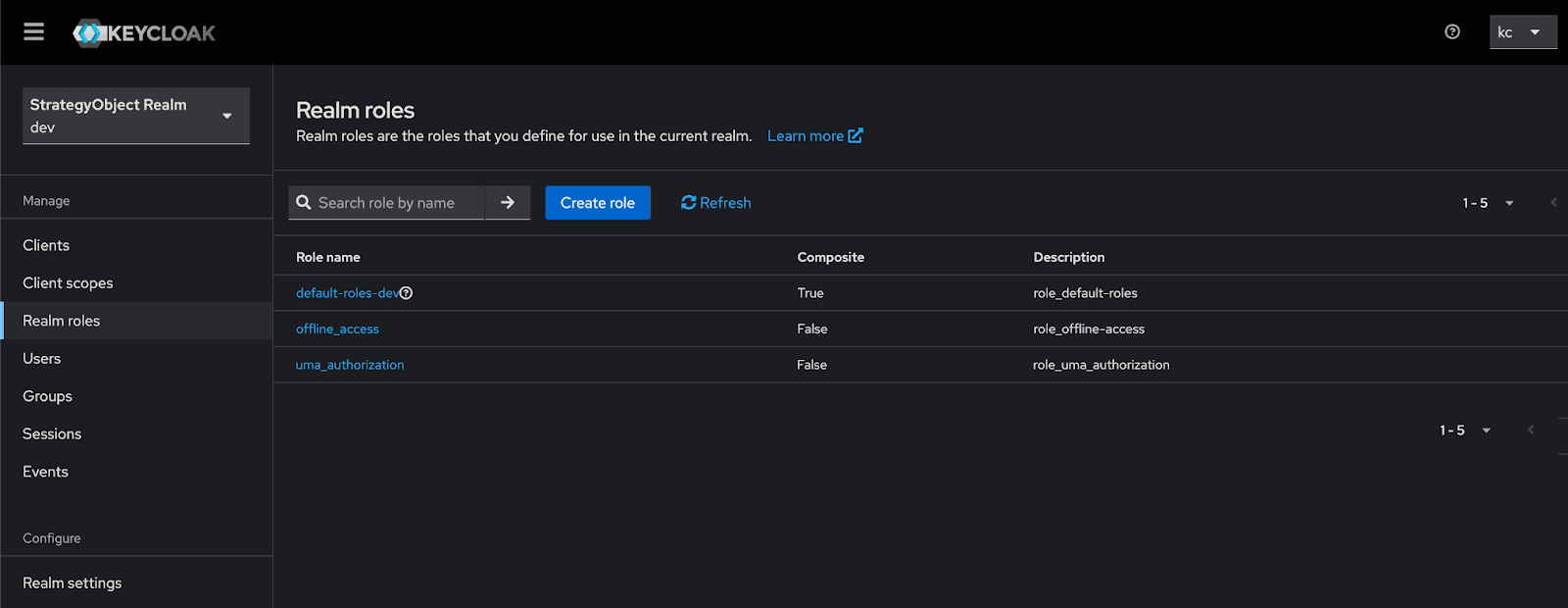This screenshot has width=1568, height=608.
Task: Go to Clients in sidebar
Action: tap(46, 245)
